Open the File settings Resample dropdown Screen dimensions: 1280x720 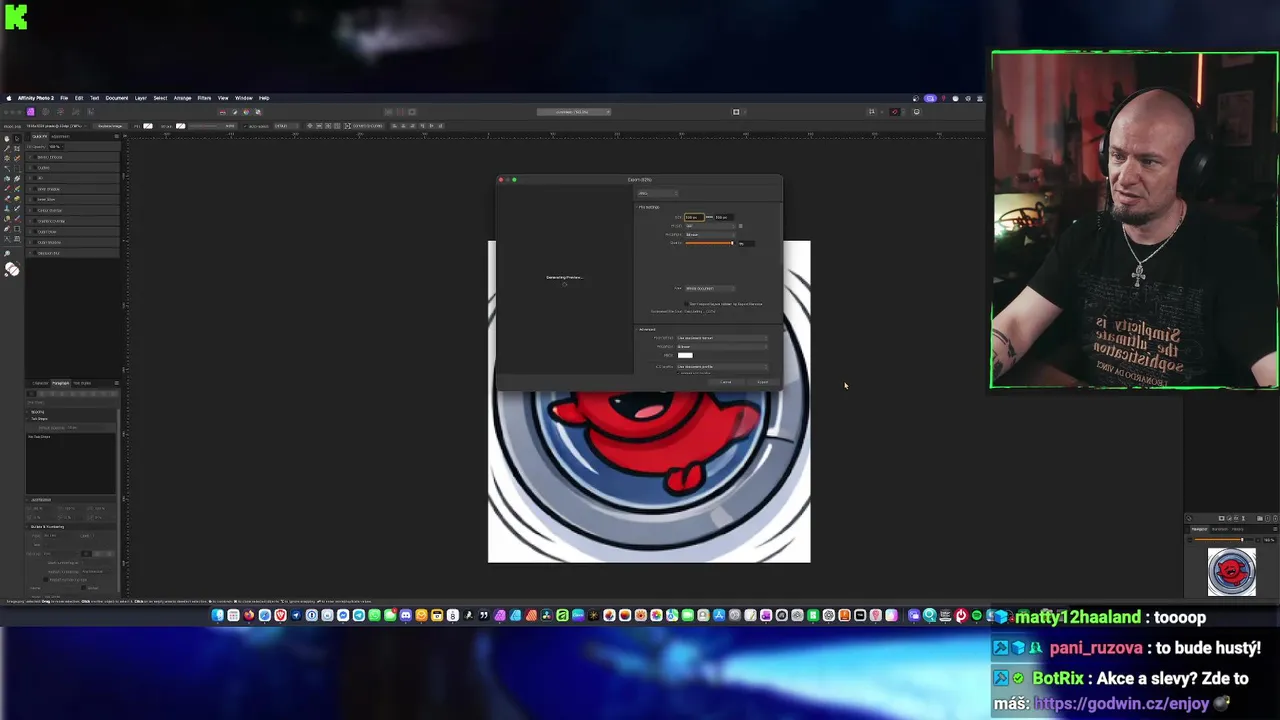pyautogui.click(x=710, y=234)
